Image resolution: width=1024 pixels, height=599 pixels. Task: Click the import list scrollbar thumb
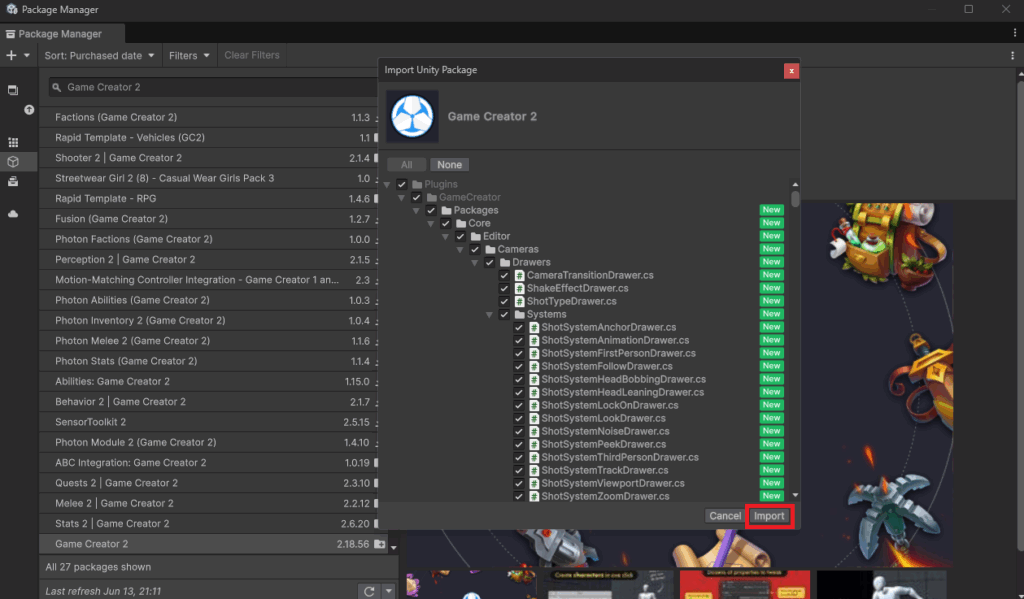[x=795, y=199]
